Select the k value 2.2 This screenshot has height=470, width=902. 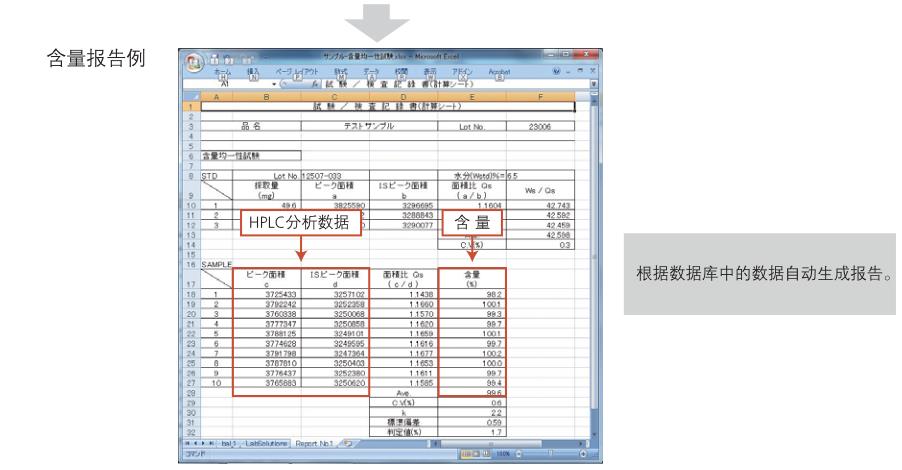[x=472, y=412]
